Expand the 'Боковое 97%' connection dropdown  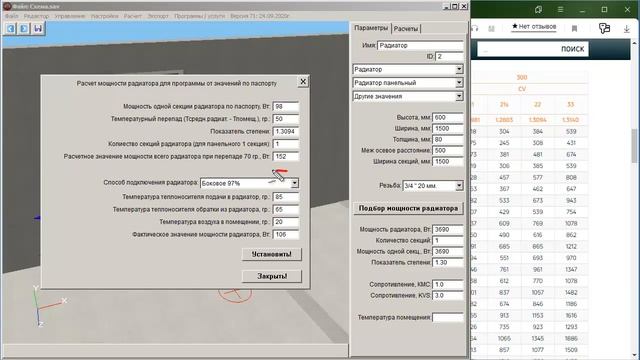[x=294, y=184]
